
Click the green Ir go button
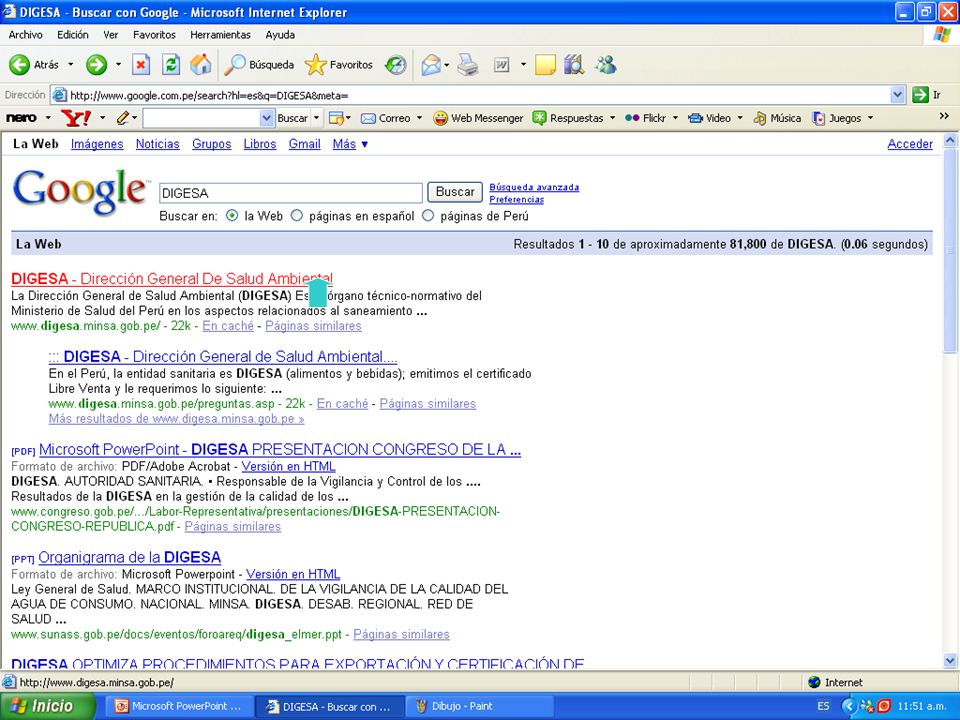tap(927, 95)
